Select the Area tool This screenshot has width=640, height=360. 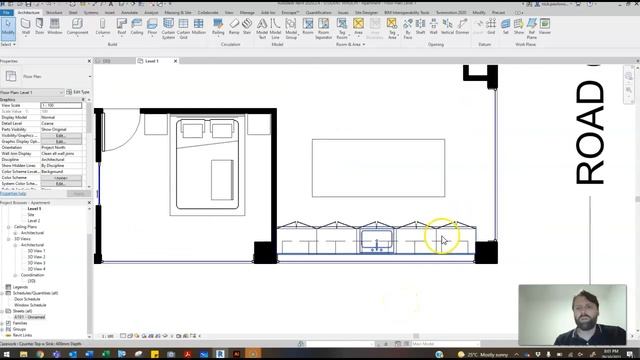click(358, 27)
